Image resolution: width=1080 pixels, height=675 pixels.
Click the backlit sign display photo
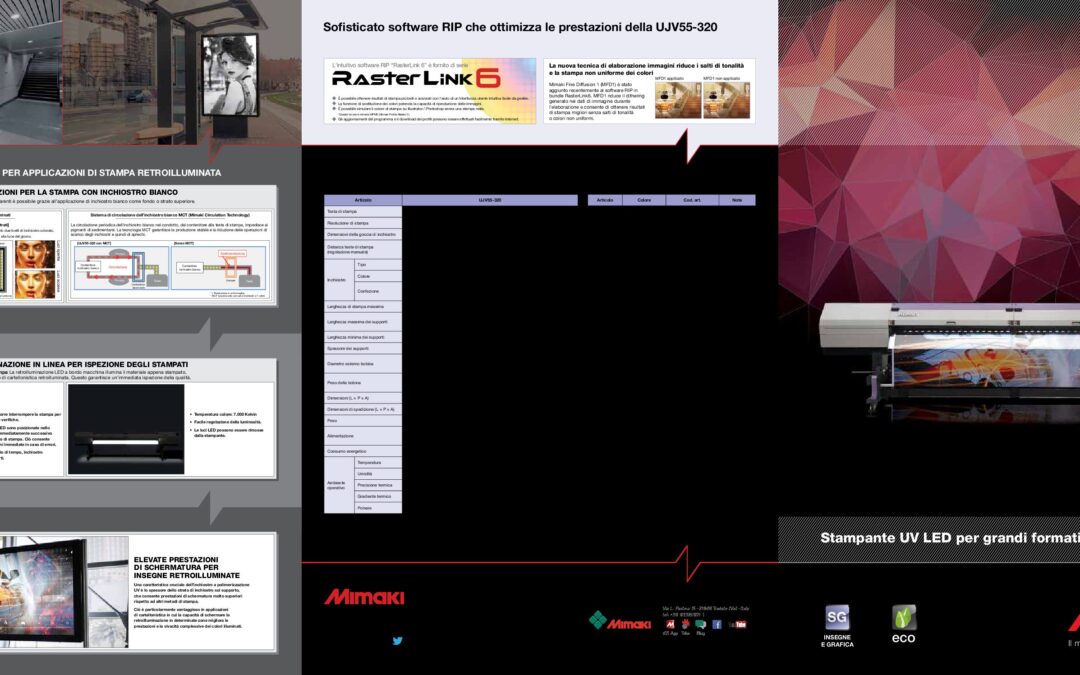[64, 591]
